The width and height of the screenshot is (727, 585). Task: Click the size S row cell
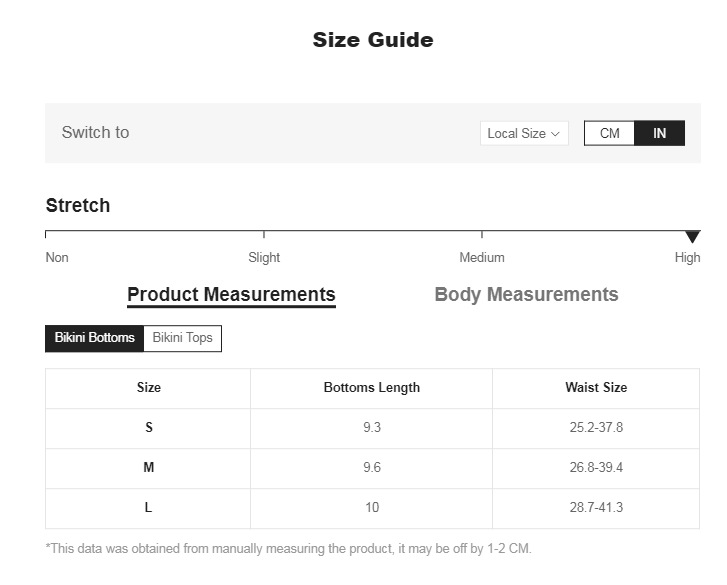pyautogui.click(x=148, y=428)
